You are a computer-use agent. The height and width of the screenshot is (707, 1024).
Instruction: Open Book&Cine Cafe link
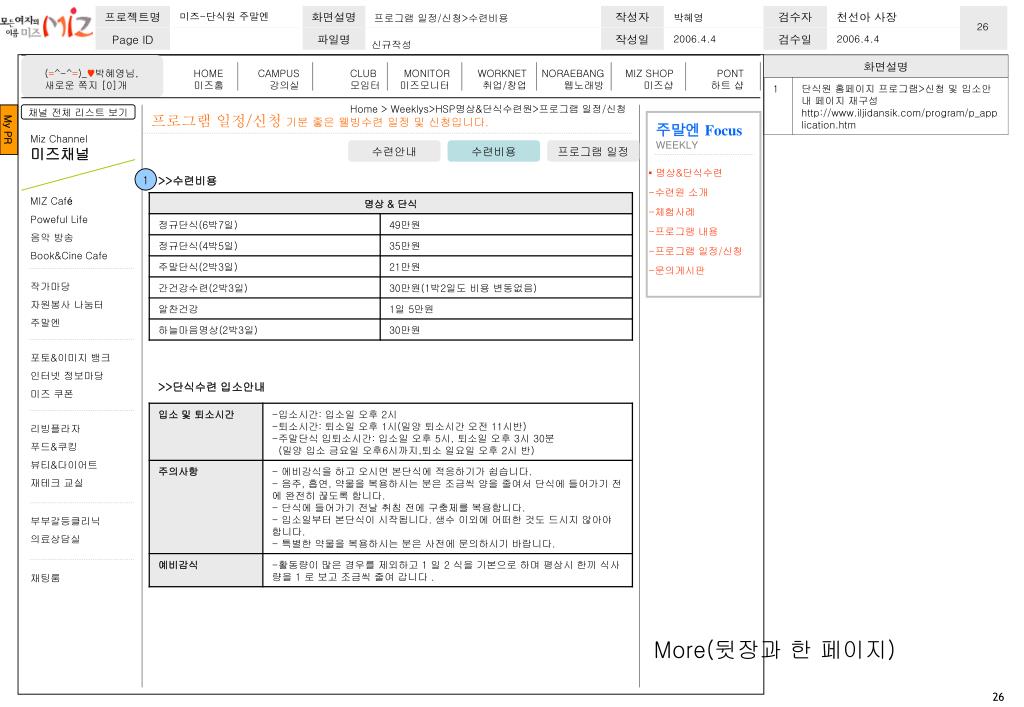pos(69,256)
